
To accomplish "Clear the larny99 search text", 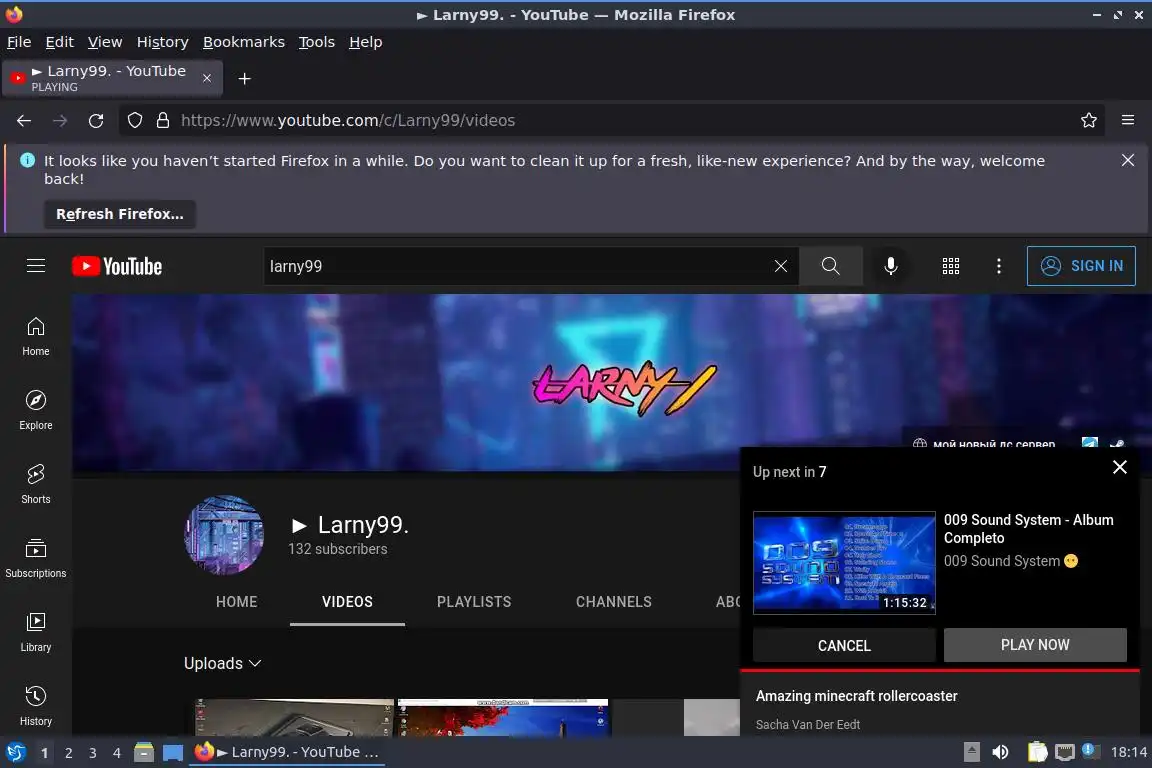I will click(x=780, y=266).
